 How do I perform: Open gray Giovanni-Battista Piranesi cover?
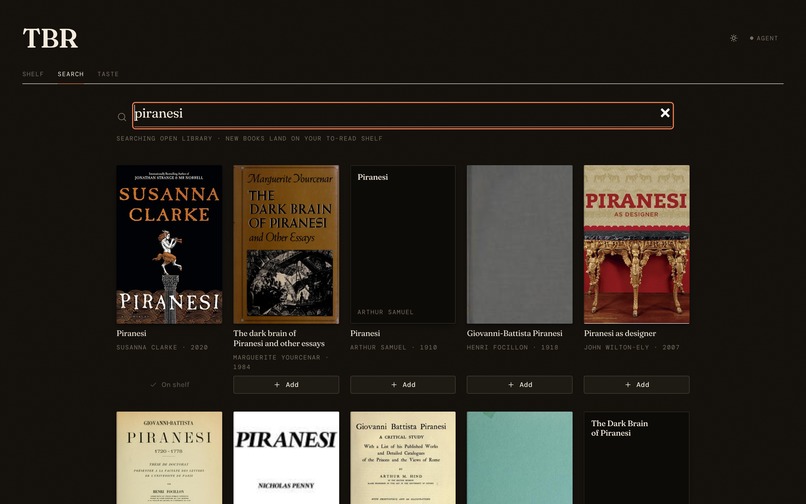[520, 244]
